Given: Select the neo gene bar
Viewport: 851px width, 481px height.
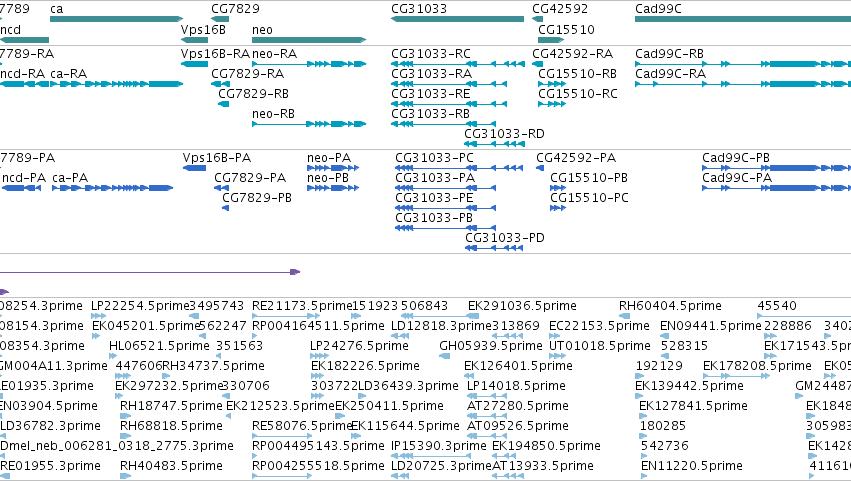Looking at the screenshot, I should click(x=309, y=40).
